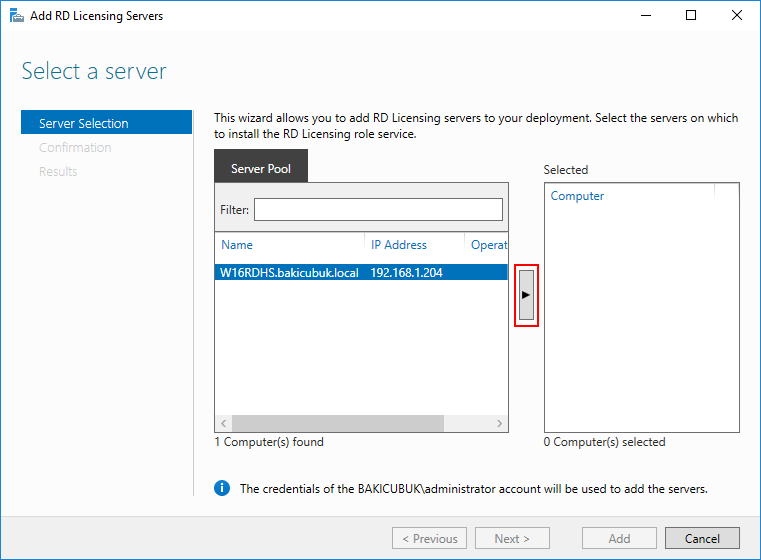Click the Cancel button
This screenshot has width=761, height=560.
tap(702, 538)
